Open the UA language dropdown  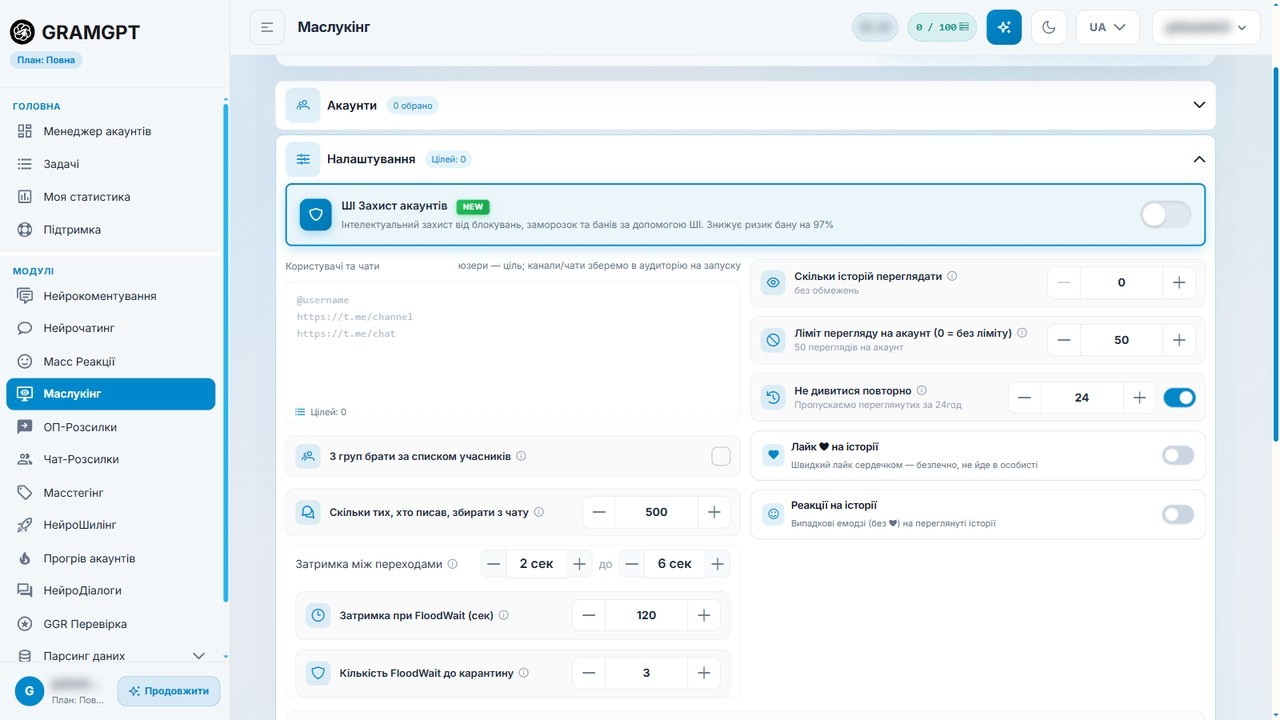(x=1108, y=27)
